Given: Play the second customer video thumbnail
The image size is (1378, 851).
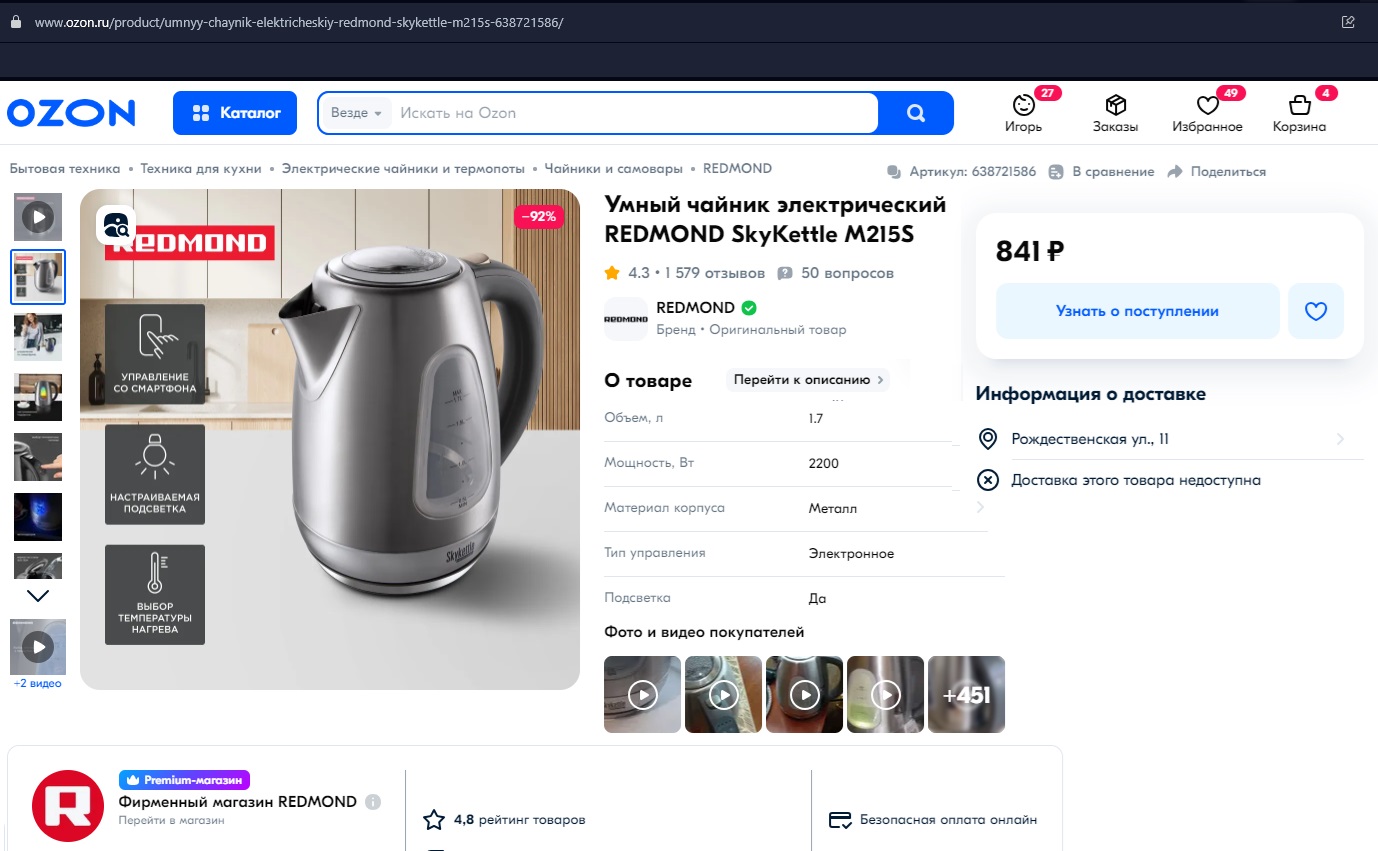Looking at the screenshot, I should point(723,694).
